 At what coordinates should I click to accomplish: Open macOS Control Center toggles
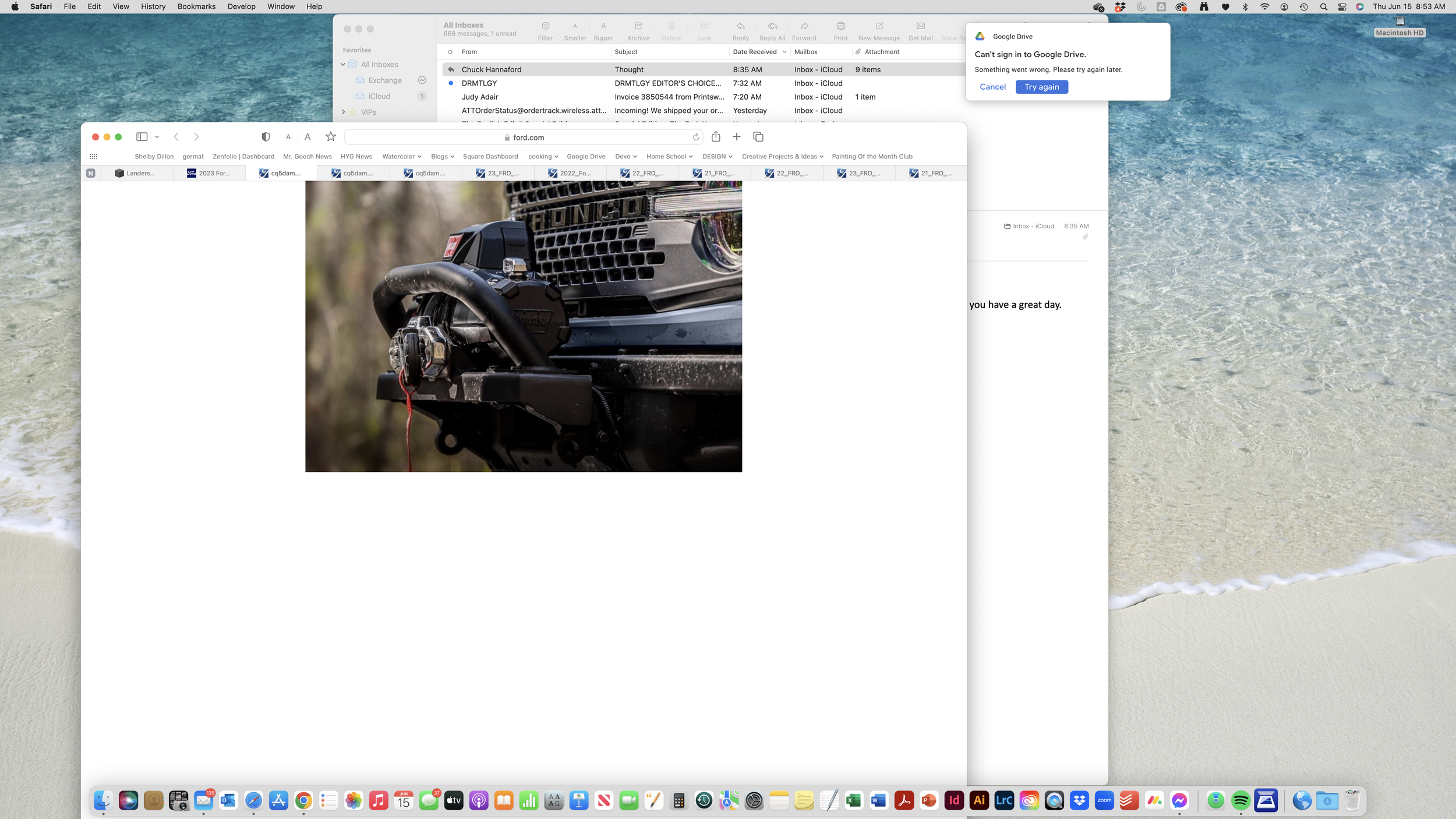[x=1342, y=7]
